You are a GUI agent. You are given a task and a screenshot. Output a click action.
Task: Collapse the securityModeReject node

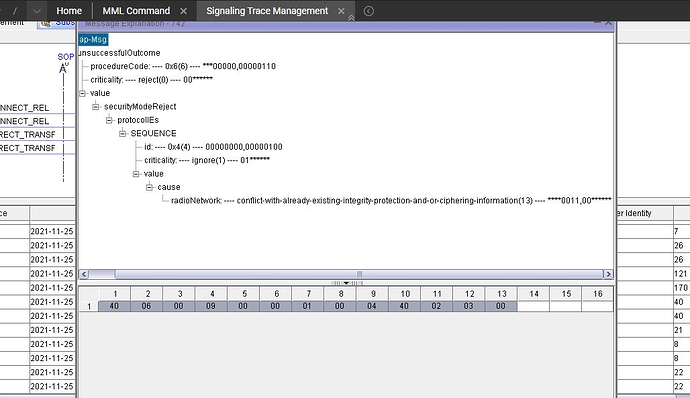pos(95,107)
